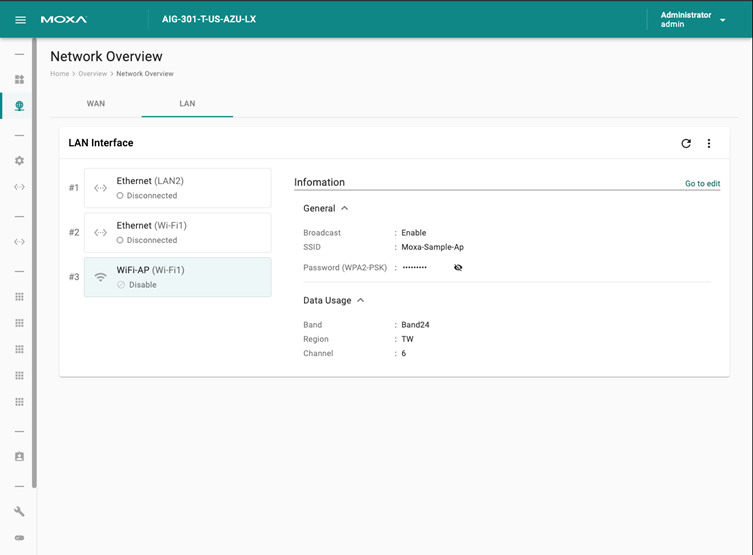Toggle password visibility eye icon
Screen dimensions: 753x555
(x=458, y=267)
